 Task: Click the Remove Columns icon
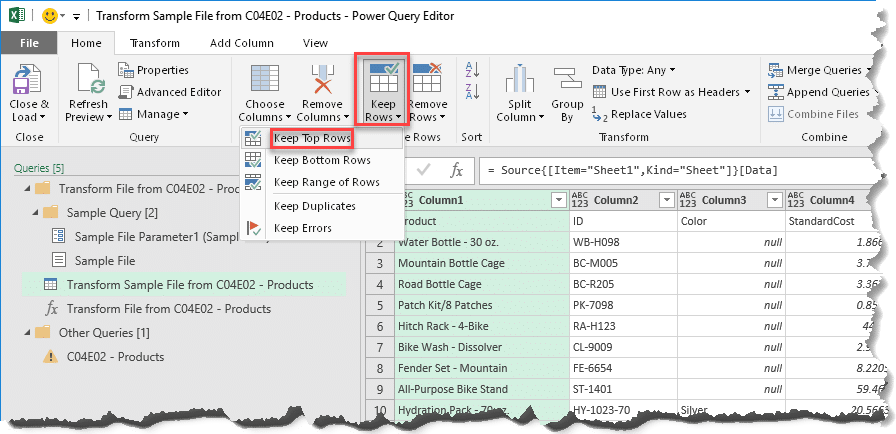pos(322,79)
